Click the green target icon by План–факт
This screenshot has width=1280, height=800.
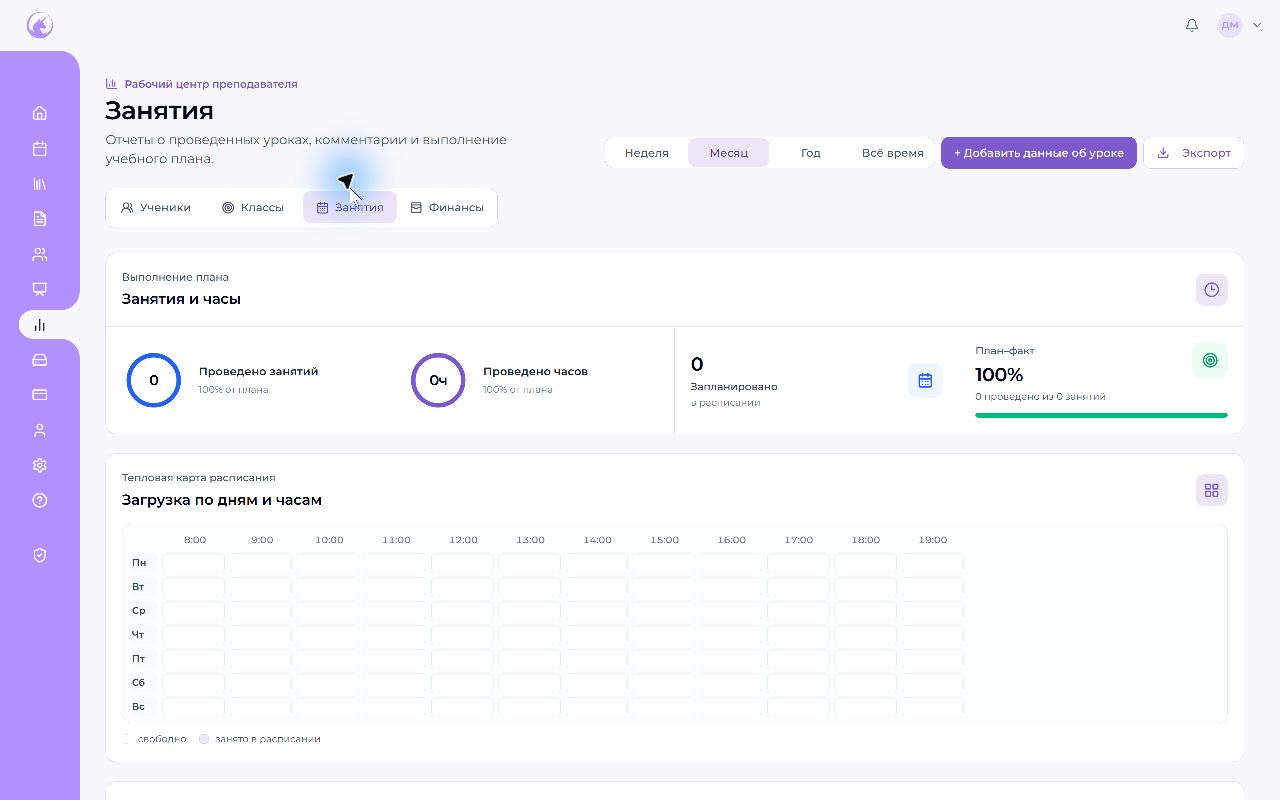point(1210,360)
